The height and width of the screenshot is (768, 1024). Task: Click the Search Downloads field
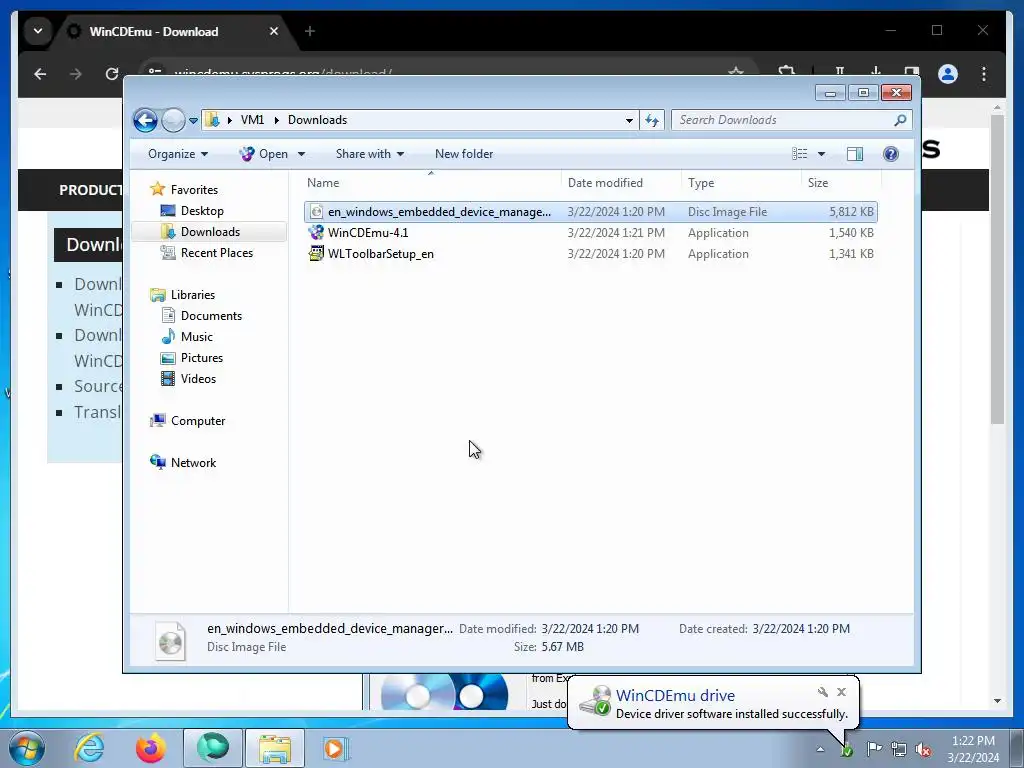782,120
